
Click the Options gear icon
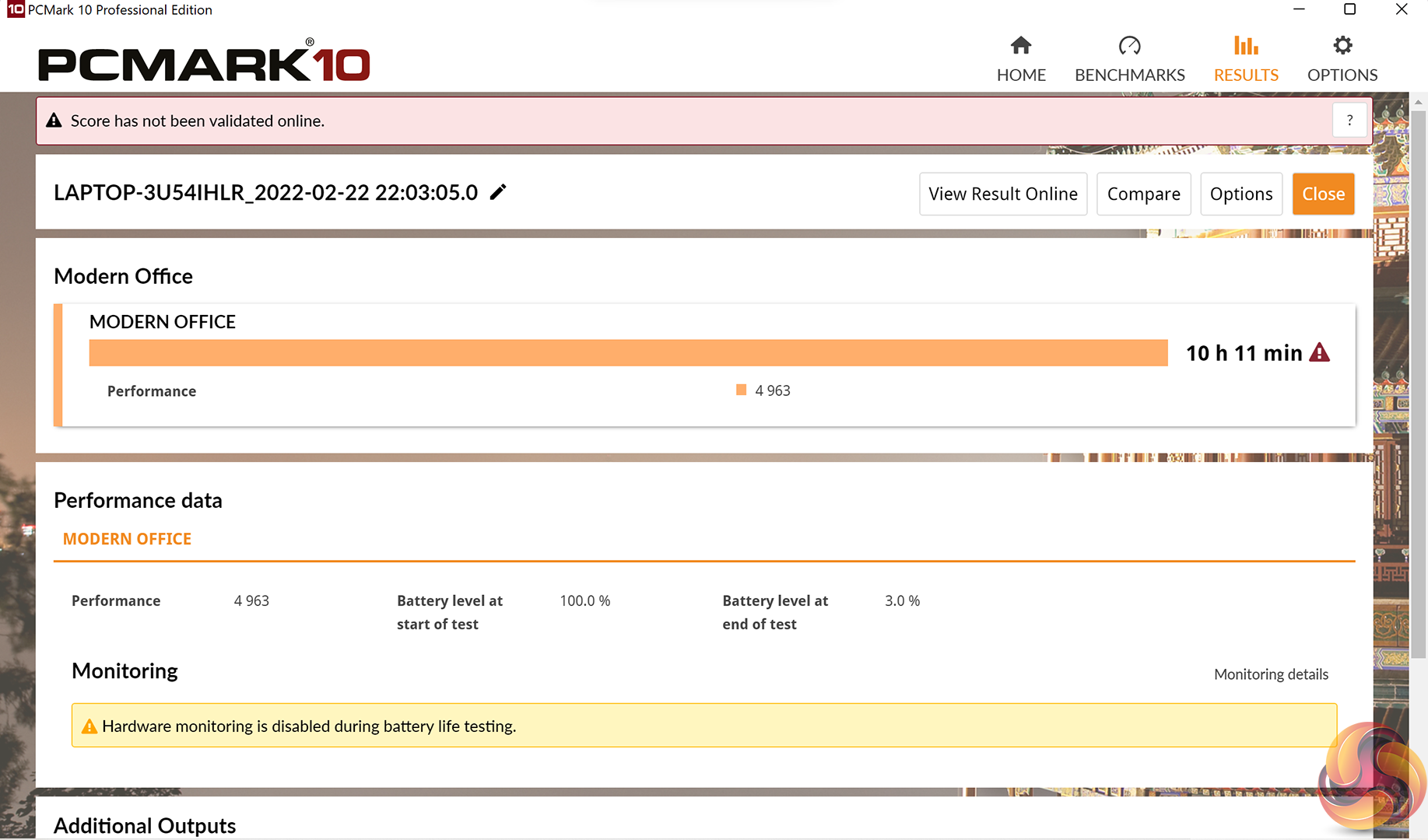pos(1342,45)
